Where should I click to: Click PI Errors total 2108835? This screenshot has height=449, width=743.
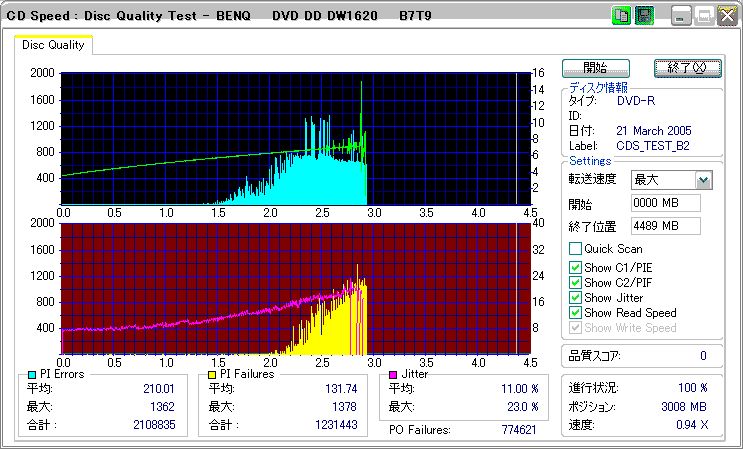(154, 425)
